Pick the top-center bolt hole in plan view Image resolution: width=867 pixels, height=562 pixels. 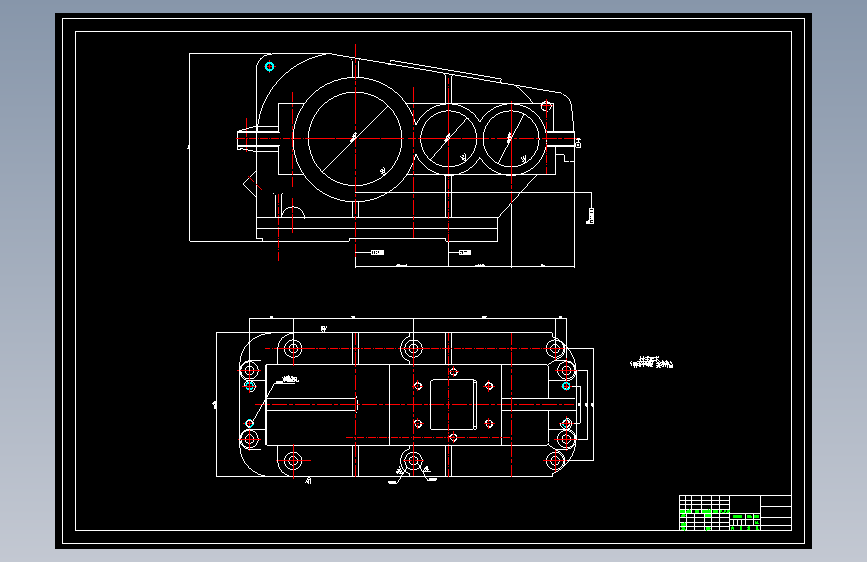click(x=412, y=348)
